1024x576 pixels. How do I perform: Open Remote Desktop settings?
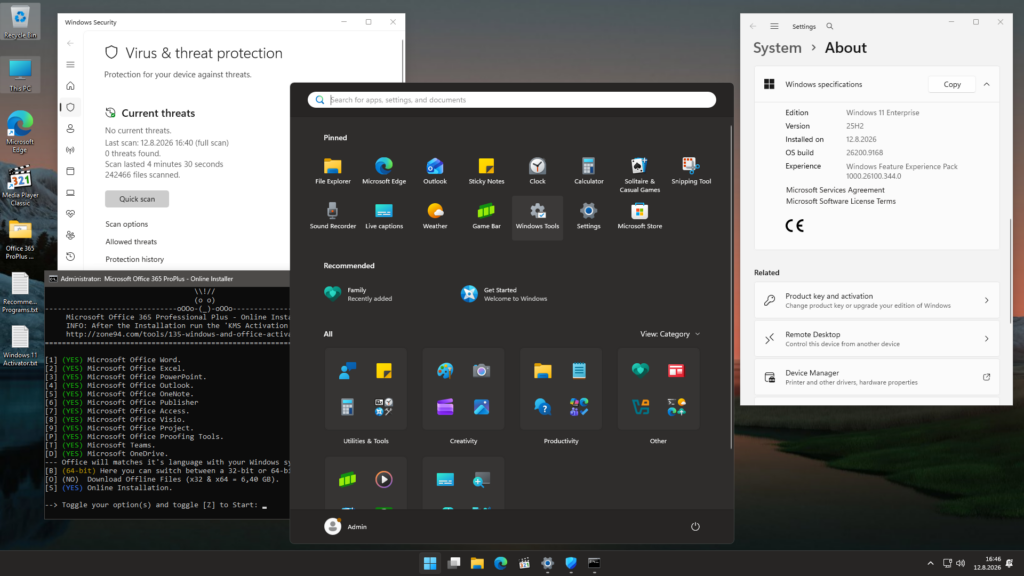(876, 338)
